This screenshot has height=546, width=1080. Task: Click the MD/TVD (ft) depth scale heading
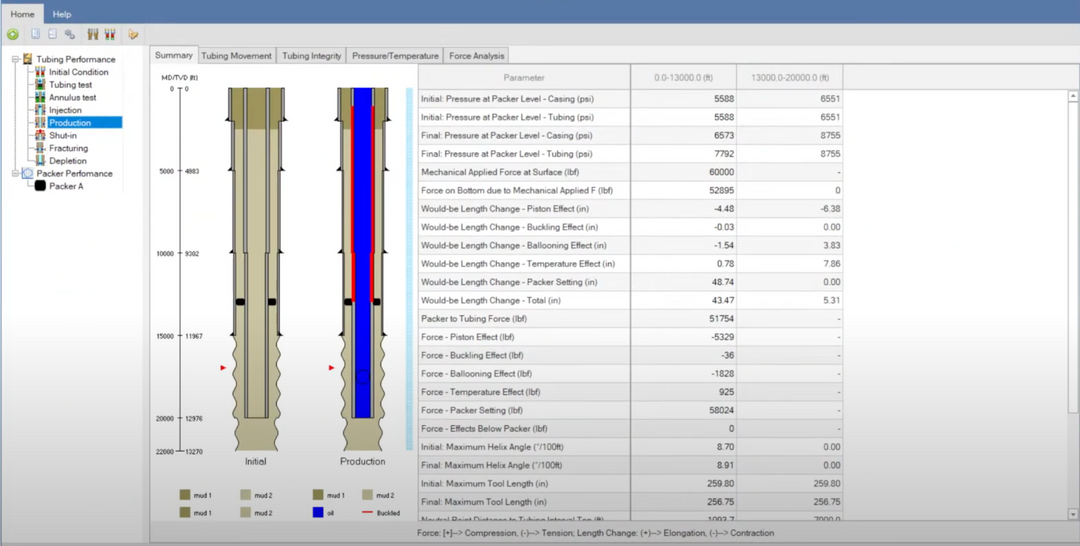click(x=179, y=78)
